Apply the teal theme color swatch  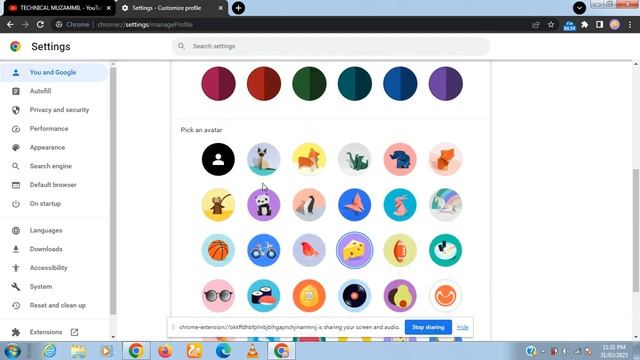355,84
